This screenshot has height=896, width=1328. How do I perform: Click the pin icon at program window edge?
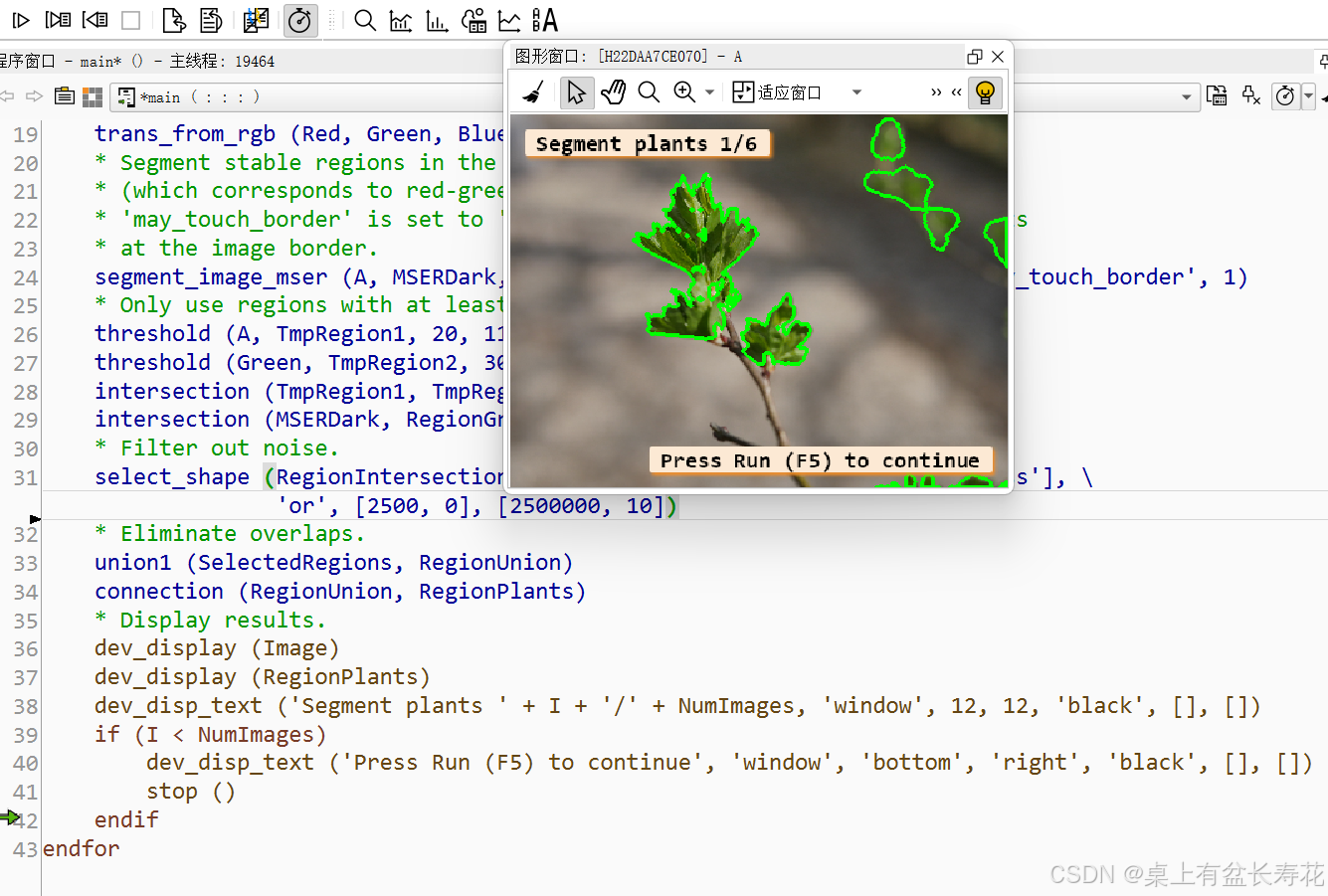coord(1323,62)
